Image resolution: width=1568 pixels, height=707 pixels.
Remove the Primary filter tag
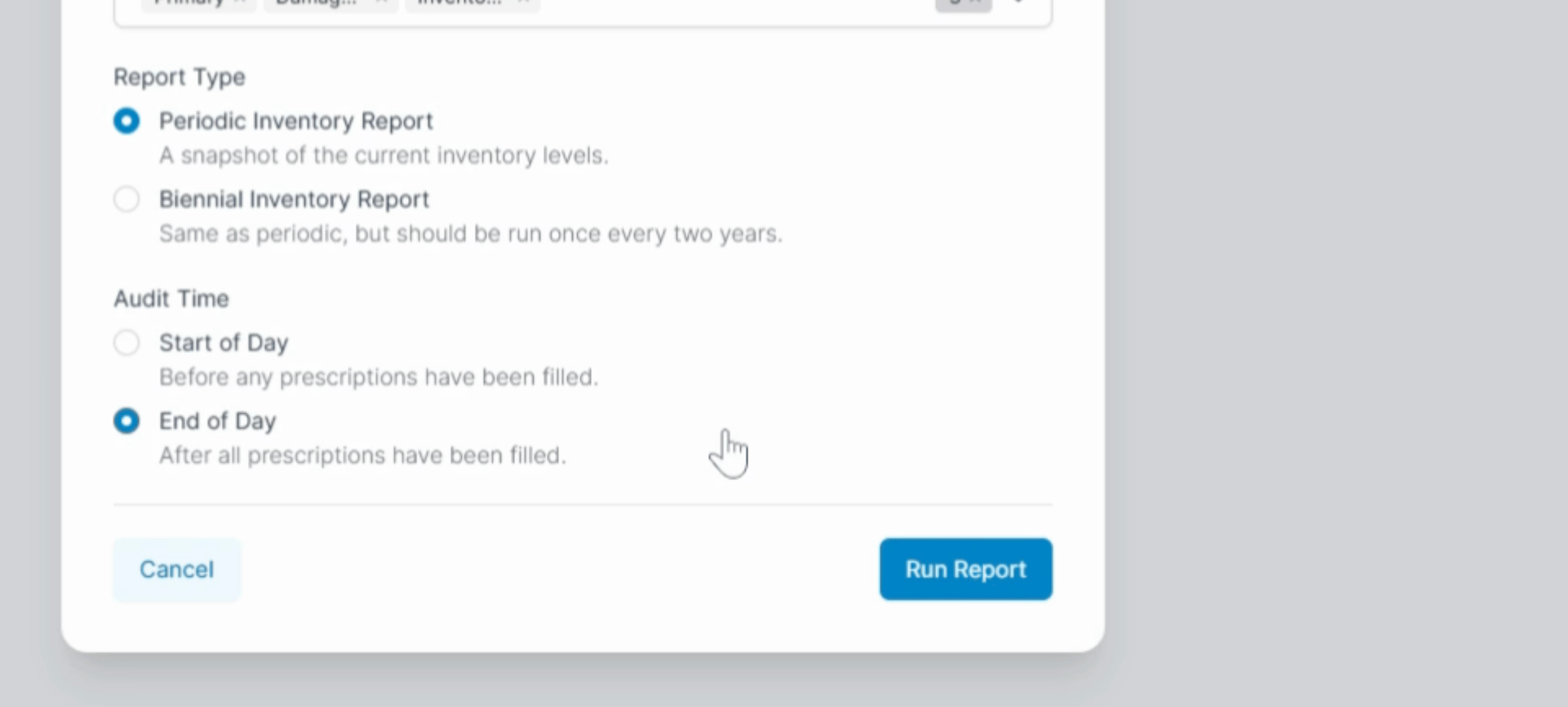pyautogui.click(x=239, y=3)
